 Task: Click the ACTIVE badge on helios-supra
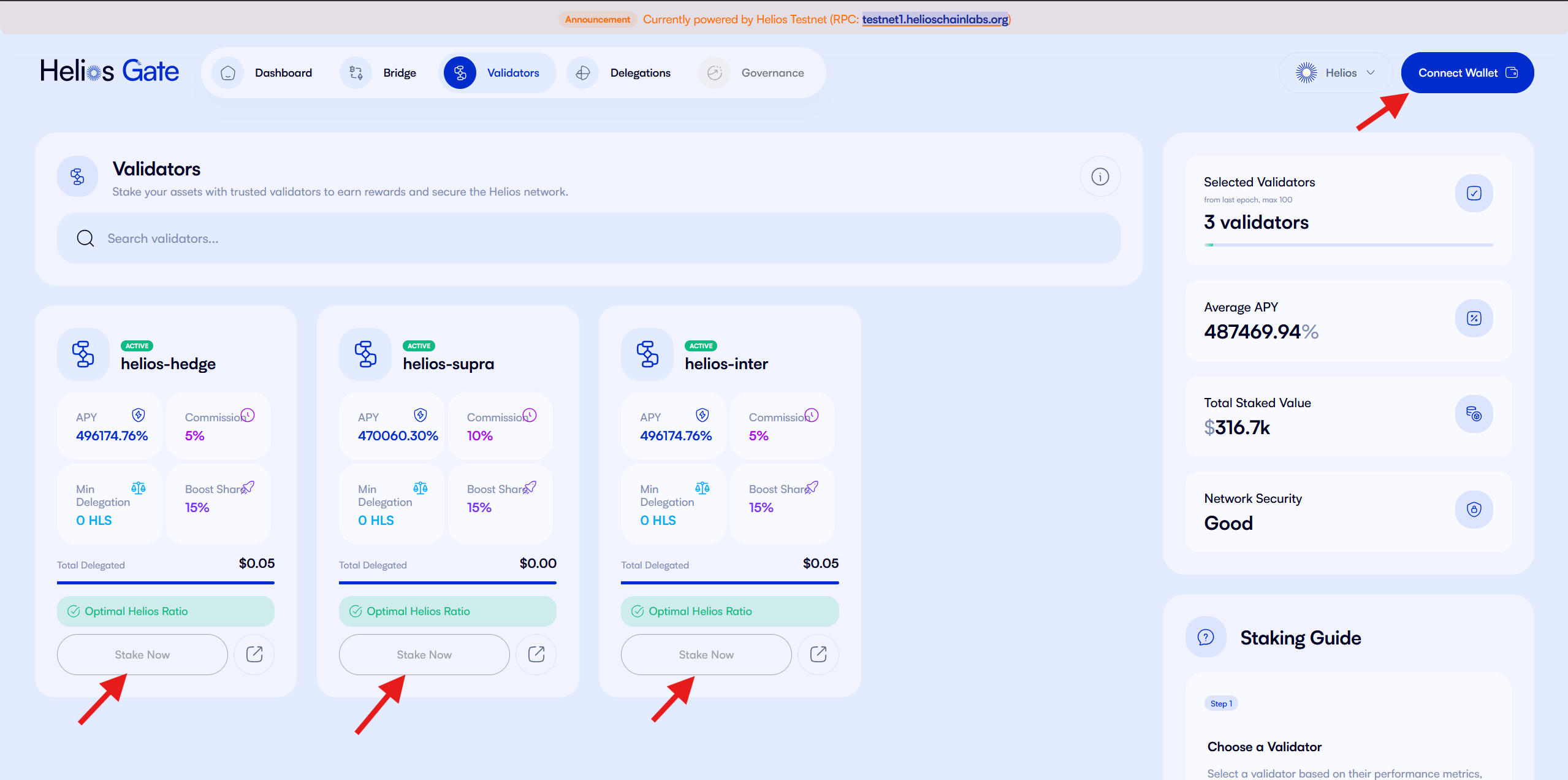pos(419,346)
